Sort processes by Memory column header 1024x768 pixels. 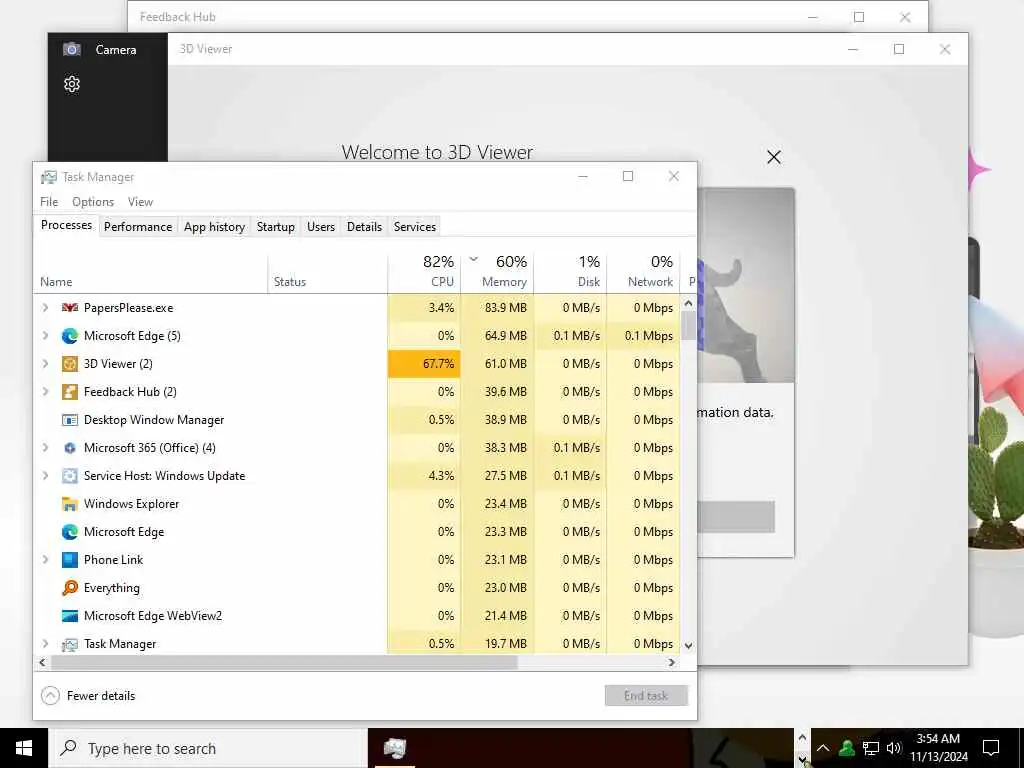point(498,272)
